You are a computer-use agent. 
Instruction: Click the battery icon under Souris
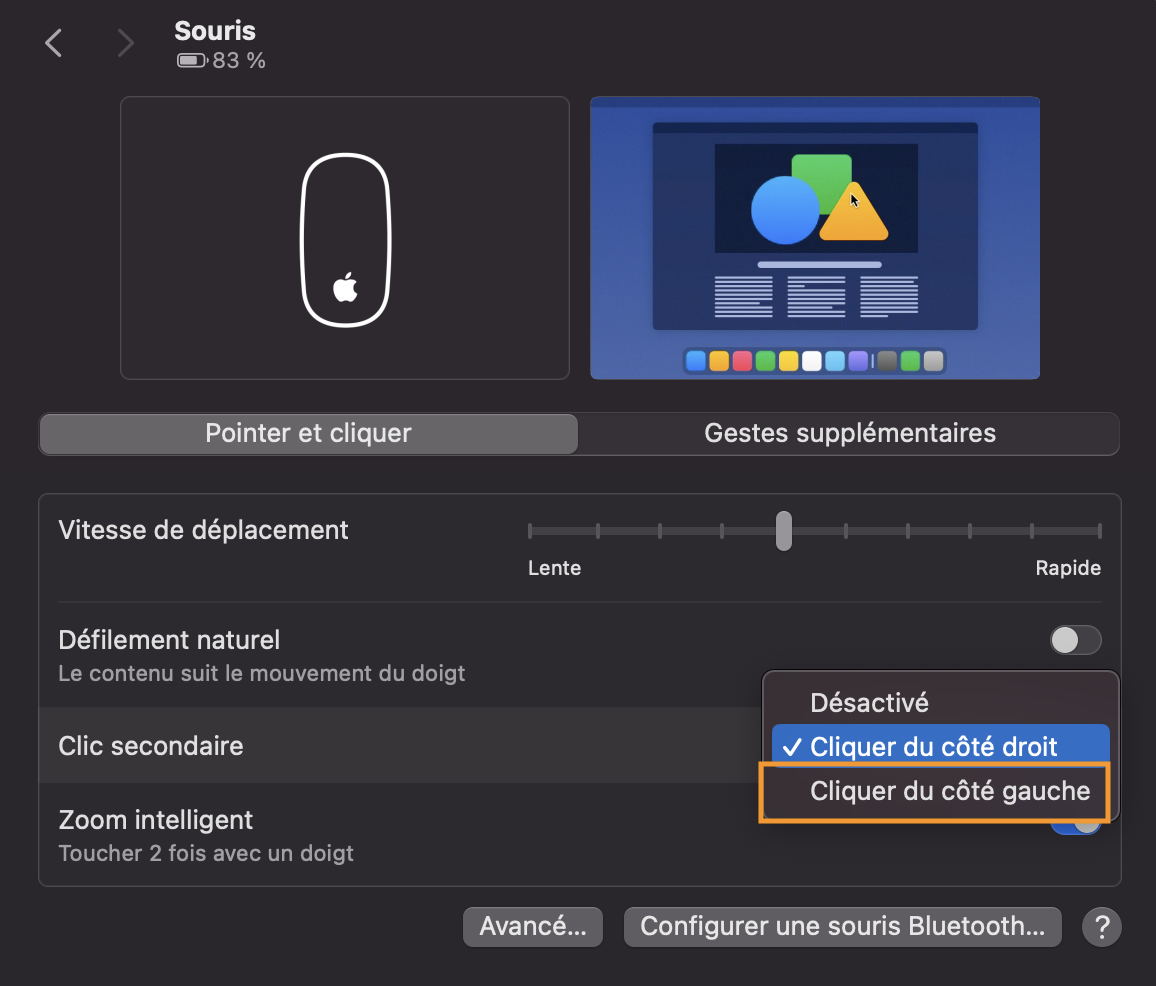click(190, 61)
